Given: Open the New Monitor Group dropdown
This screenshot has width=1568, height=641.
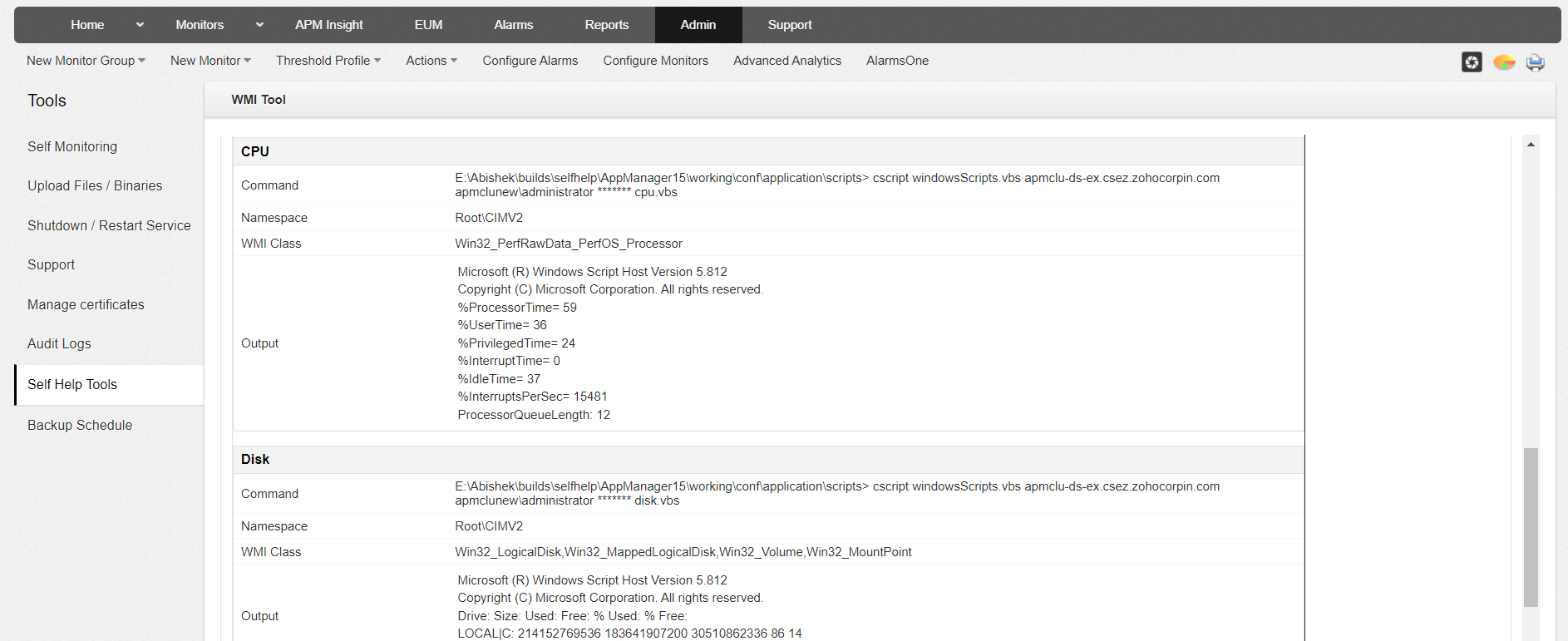Looking at the screenshot, I should [86, 61].
